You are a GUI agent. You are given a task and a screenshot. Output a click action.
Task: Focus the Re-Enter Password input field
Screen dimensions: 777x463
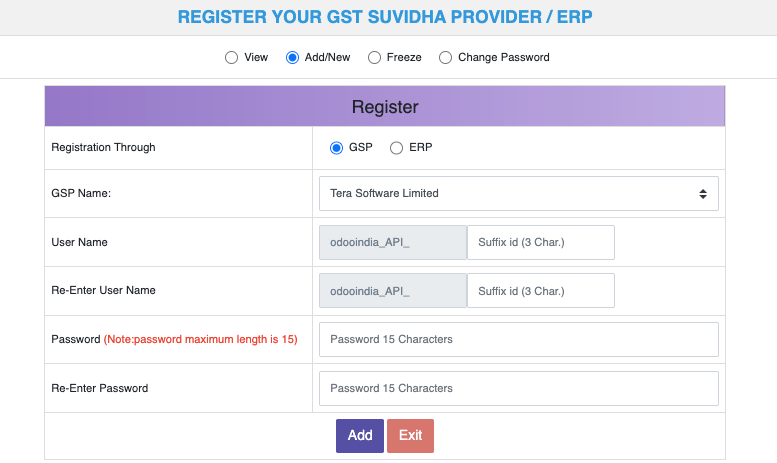[518, 388]
